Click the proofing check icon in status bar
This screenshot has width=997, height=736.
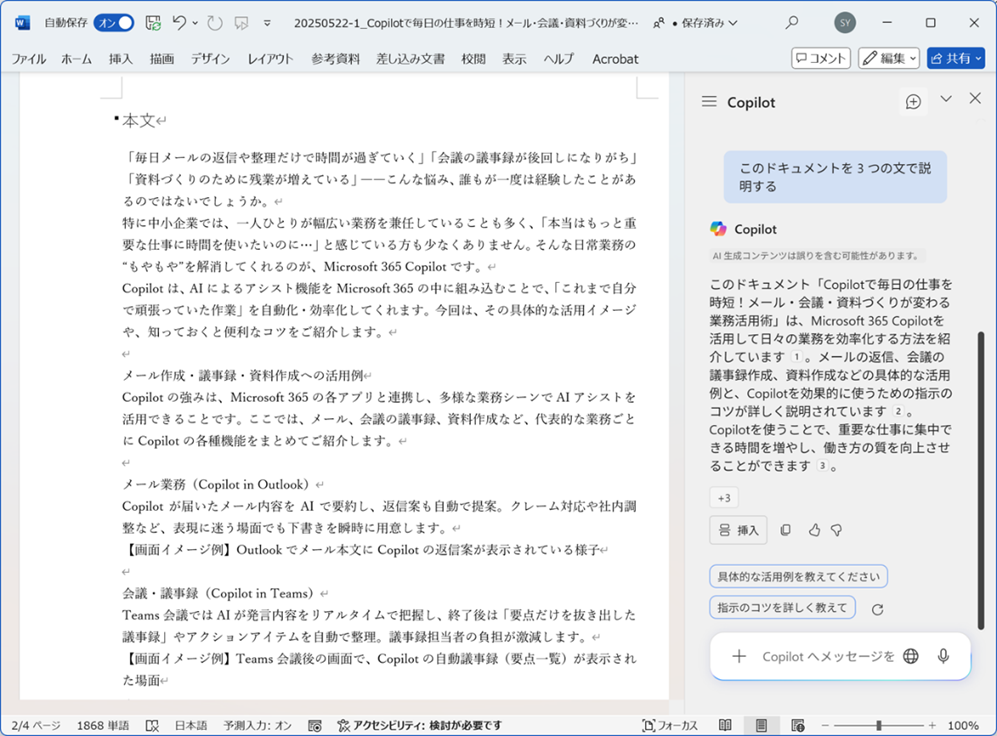point(152,725)
